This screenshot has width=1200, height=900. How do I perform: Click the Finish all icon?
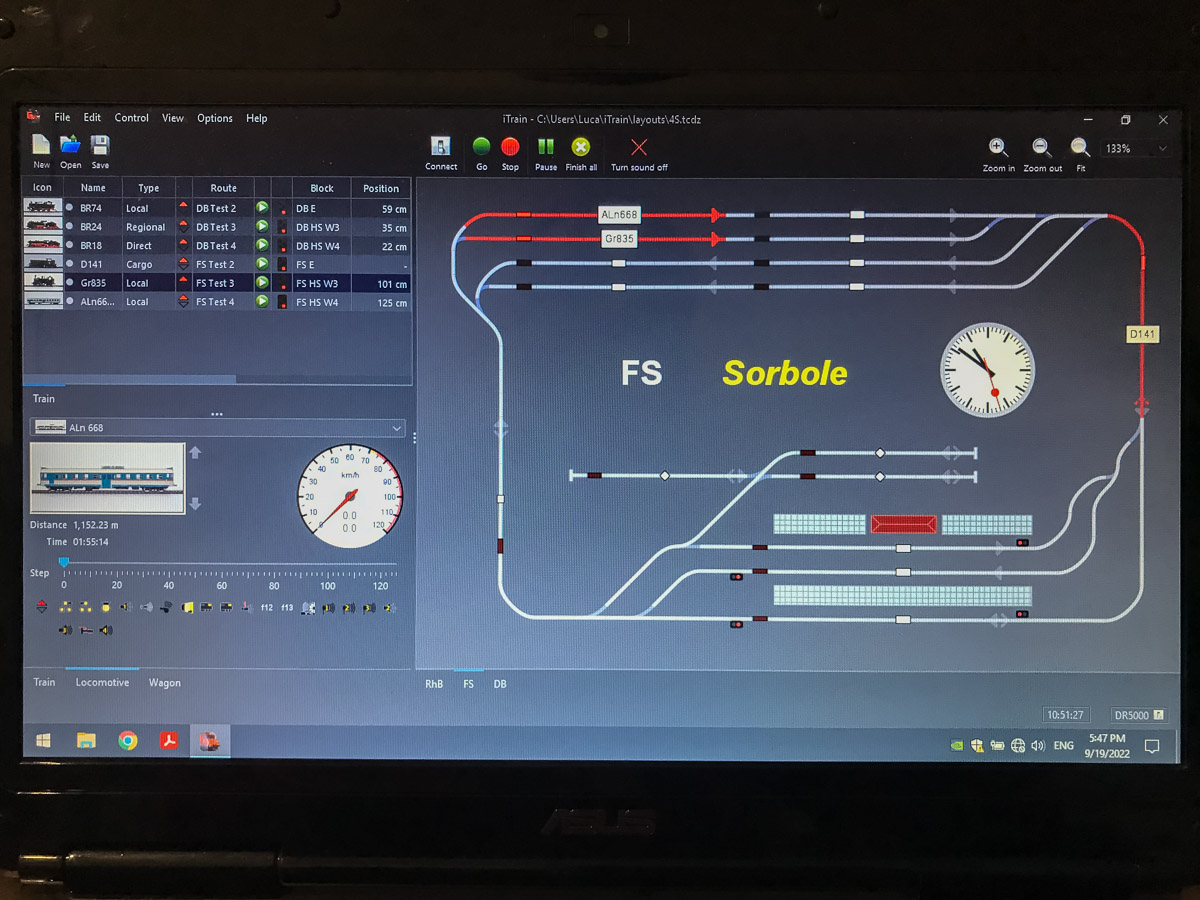point(581,147)
